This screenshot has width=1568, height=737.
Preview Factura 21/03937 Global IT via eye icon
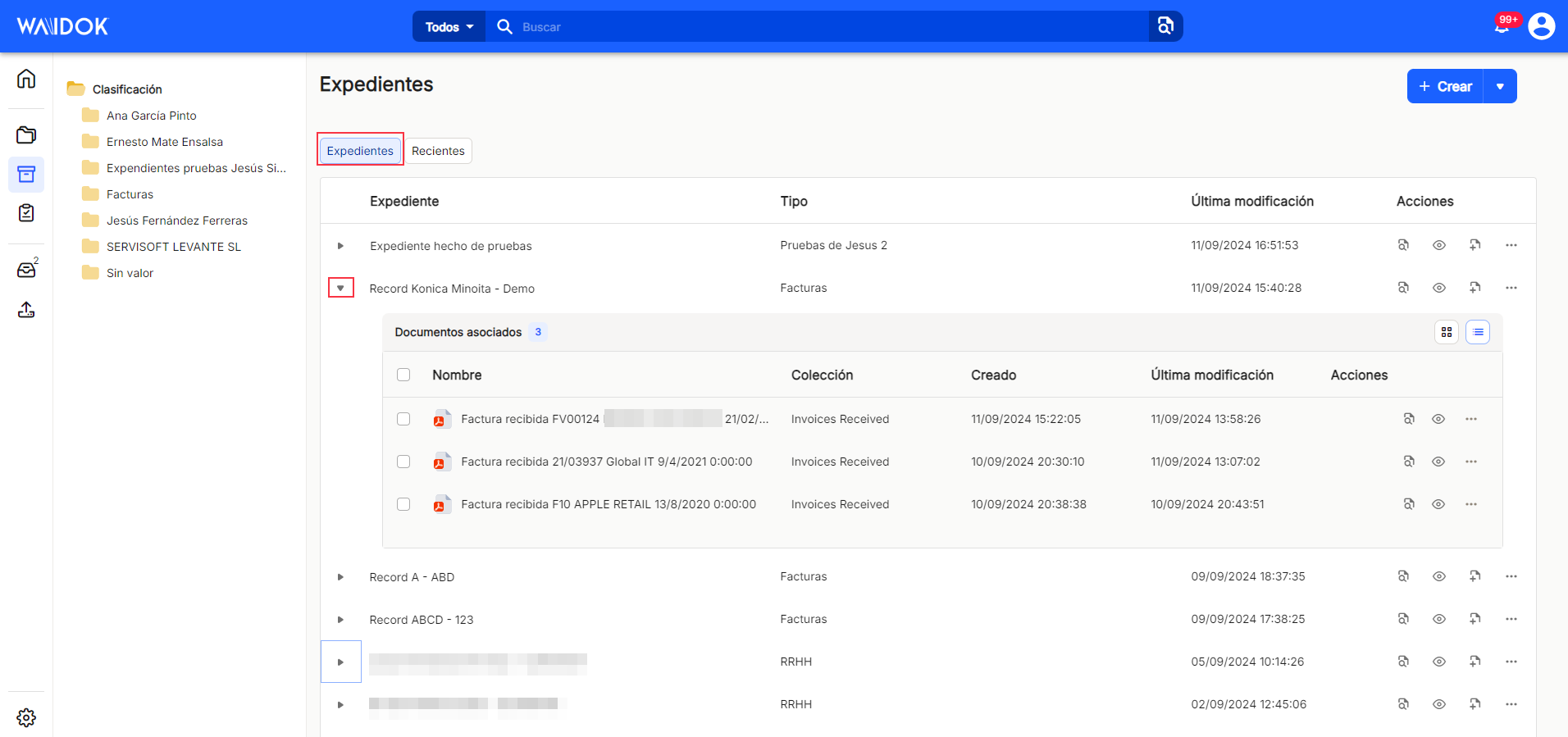pos(1438,462)
